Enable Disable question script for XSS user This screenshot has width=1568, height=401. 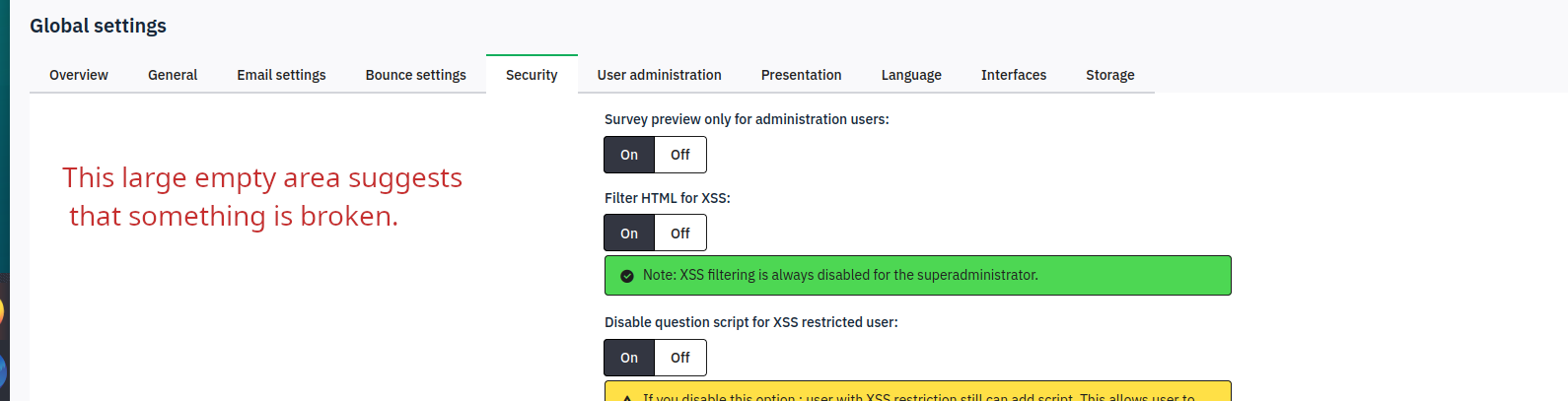tap(629, 358)
